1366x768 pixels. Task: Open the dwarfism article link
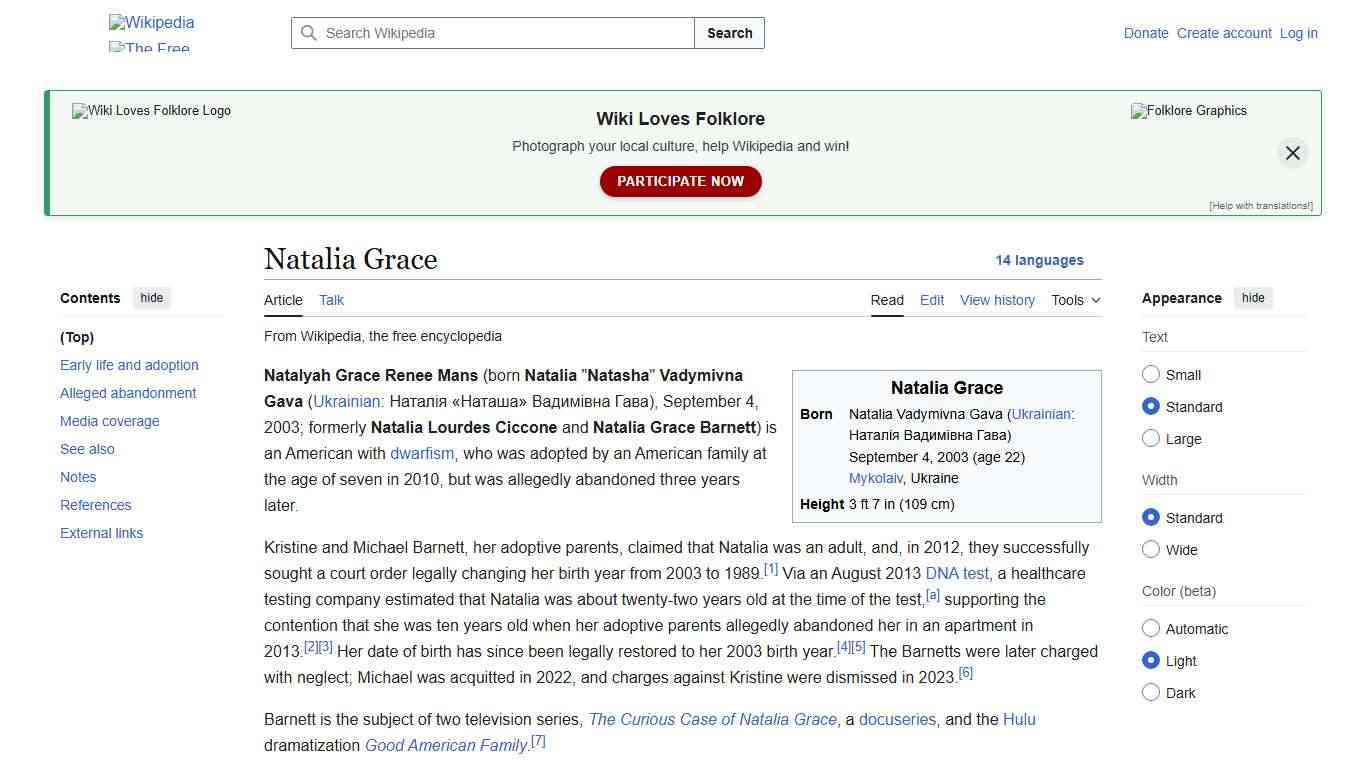click(x=421, y=453)
